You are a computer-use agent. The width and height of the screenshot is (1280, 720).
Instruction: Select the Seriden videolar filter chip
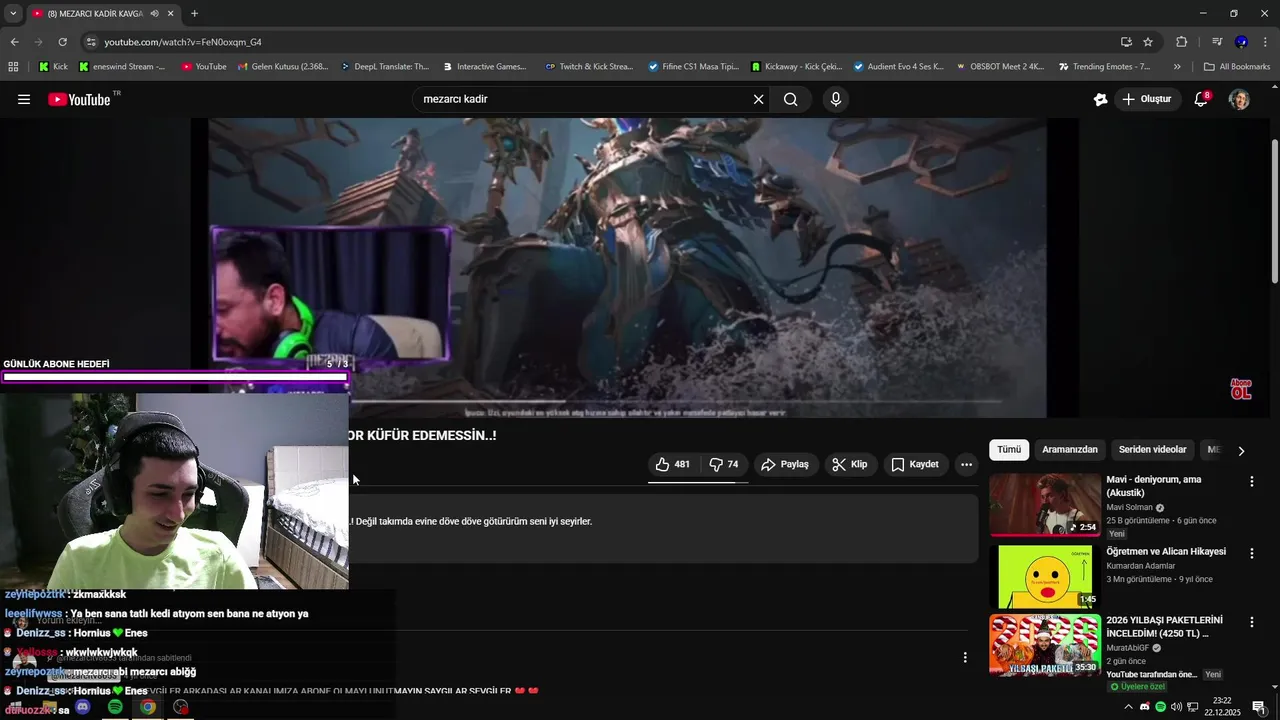pos(1153,450)
